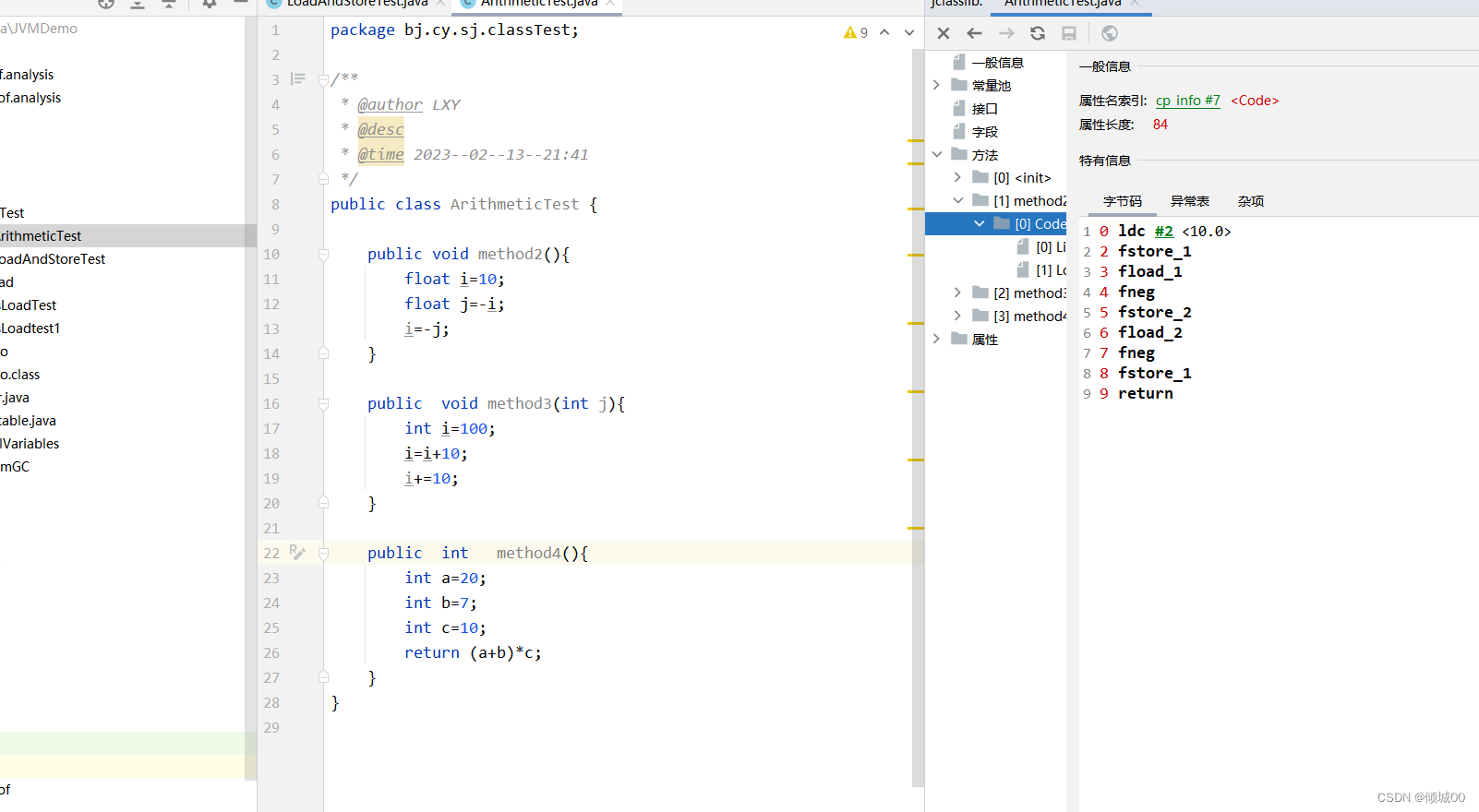Switch to the 异常表 tab
This screenshot has width=1479, height=812.
click(x=1190, y=201)
